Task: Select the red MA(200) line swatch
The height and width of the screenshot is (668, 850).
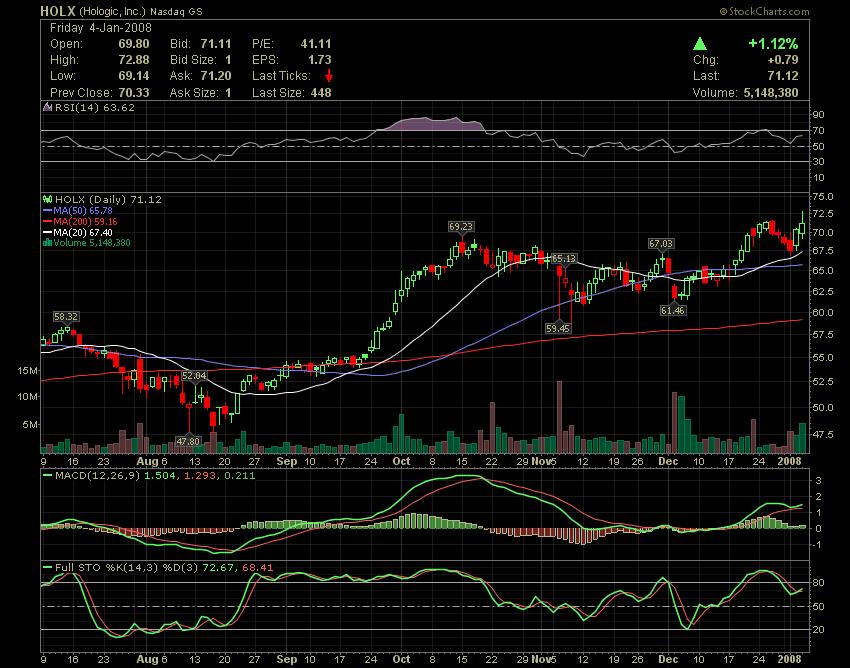Action: tap(48, 222)
